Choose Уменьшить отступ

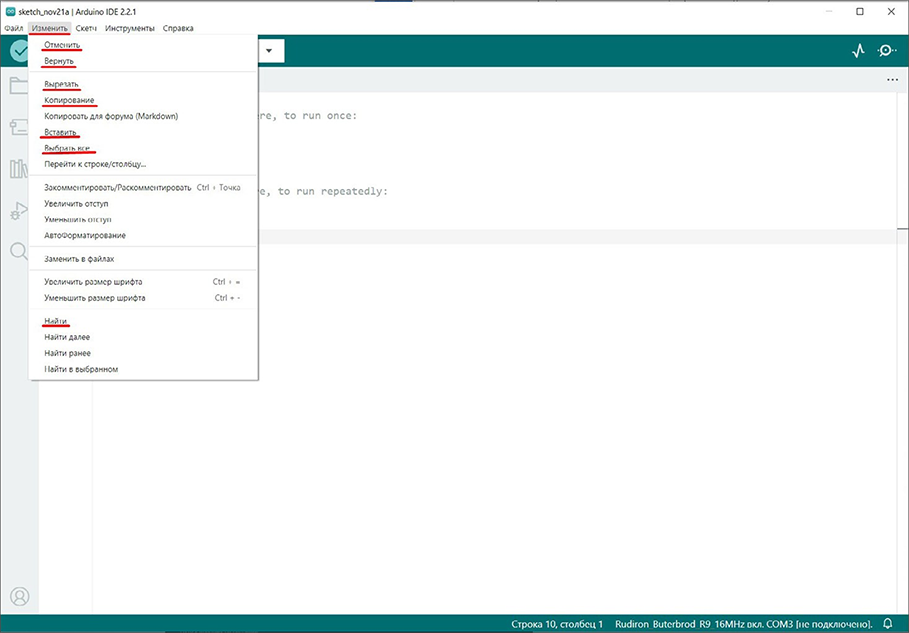[x=143, y=220]
